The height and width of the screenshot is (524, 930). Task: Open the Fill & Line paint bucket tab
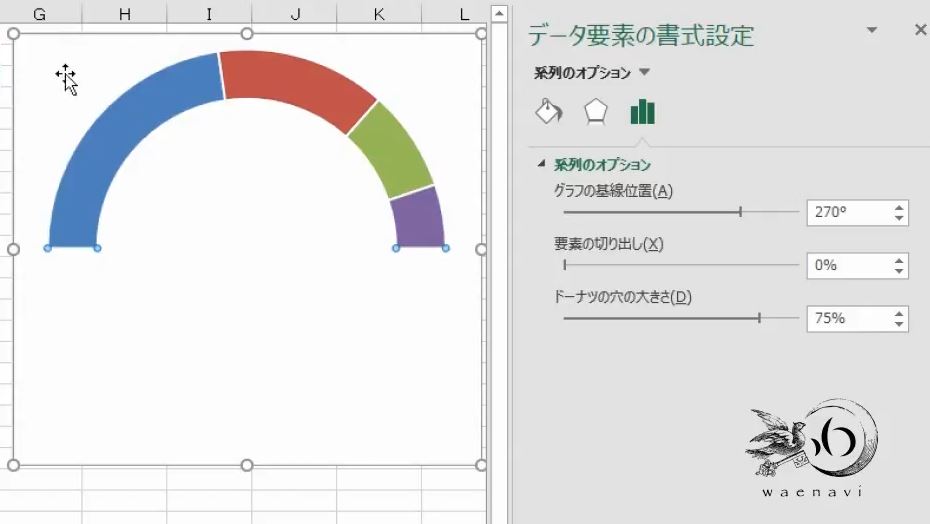point(549,111)
